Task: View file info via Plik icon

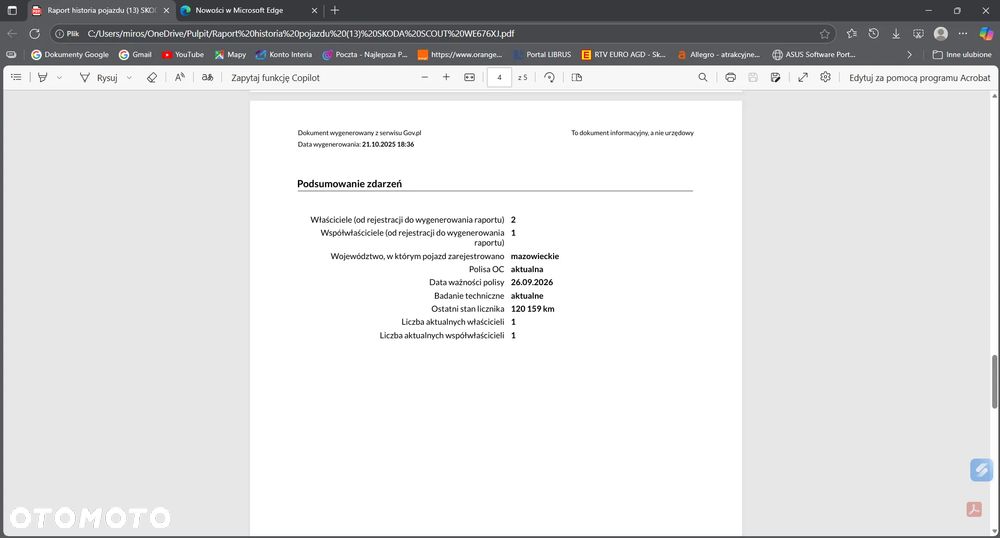Action: pos(66,34)
